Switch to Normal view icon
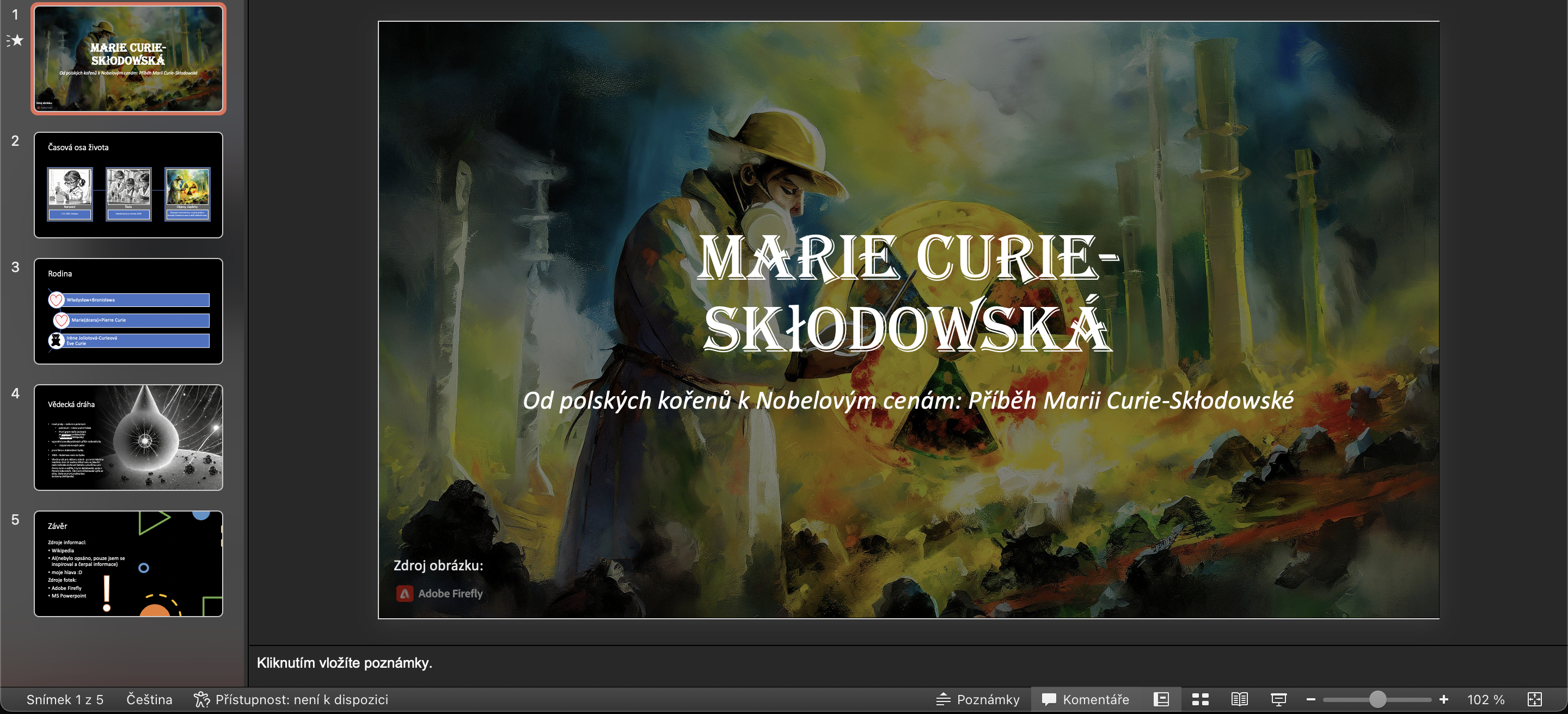 pos(1161,699)
